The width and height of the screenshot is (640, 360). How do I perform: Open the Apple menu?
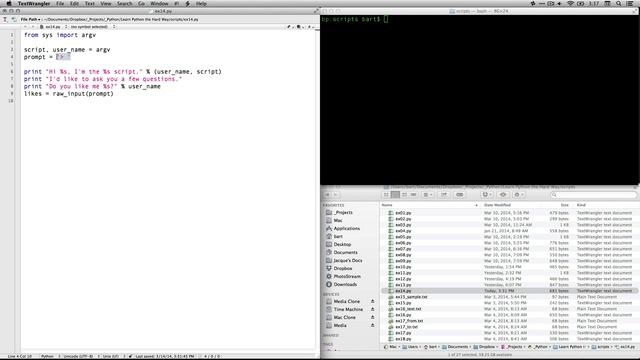click(x=9, y=4)
